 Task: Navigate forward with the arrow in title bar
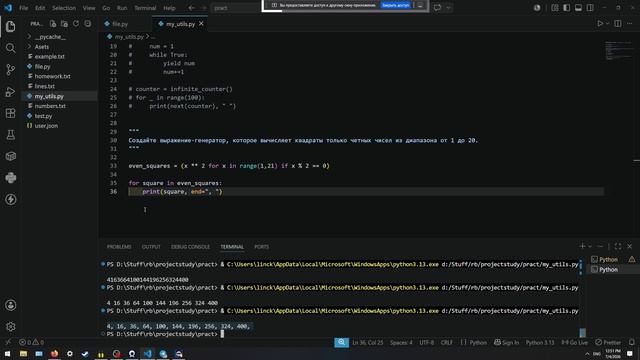click(204, 7)
